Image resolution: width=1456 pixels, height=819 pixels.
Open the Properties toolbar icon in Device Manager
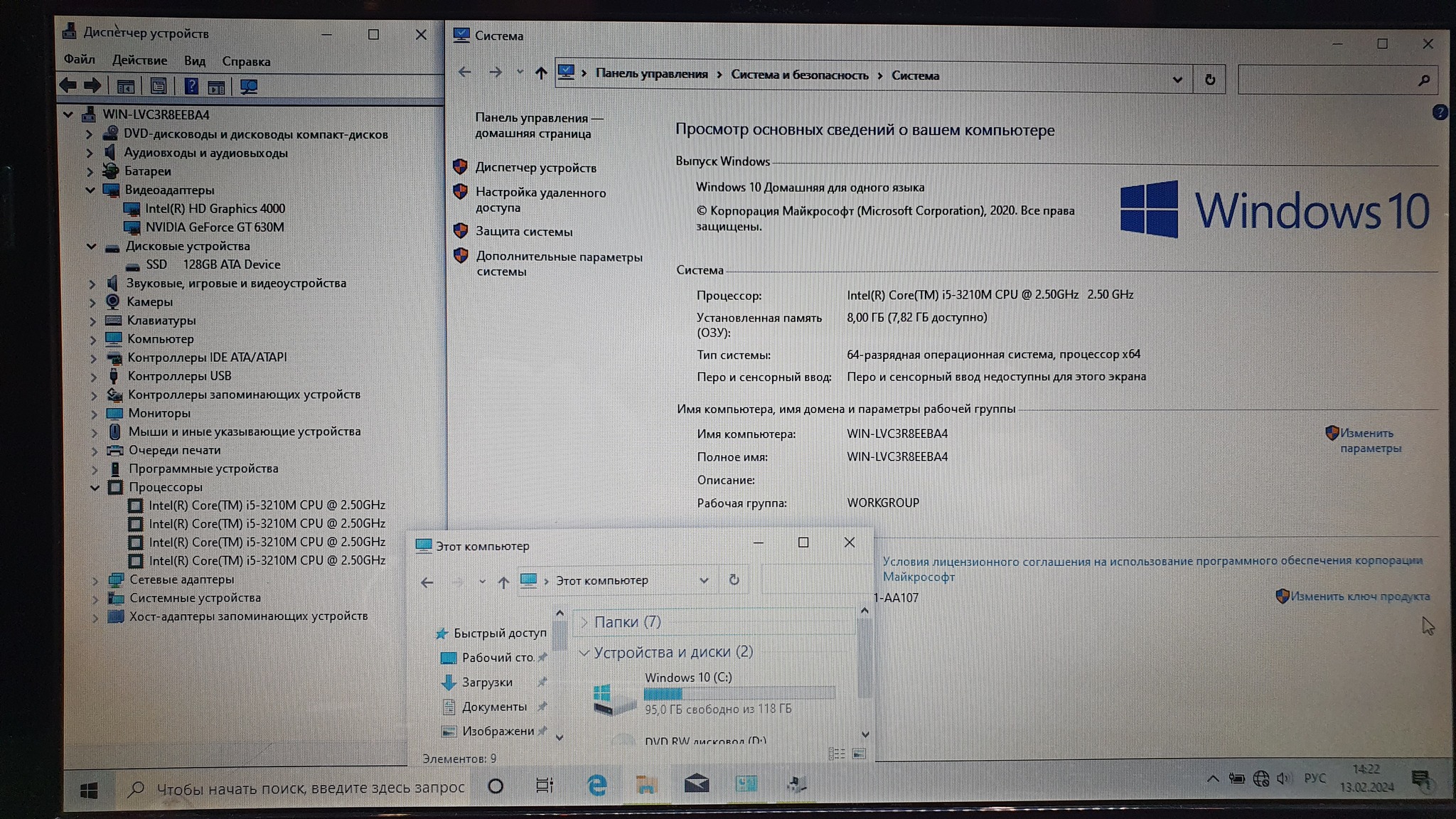(x=158, y=87)
